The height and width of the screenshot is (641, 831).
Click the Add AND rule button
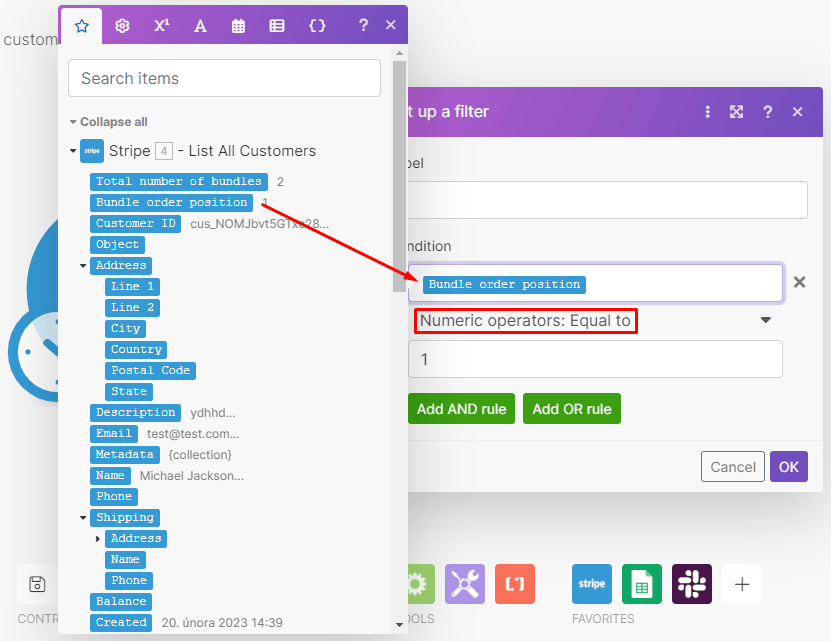click(461, 408)
